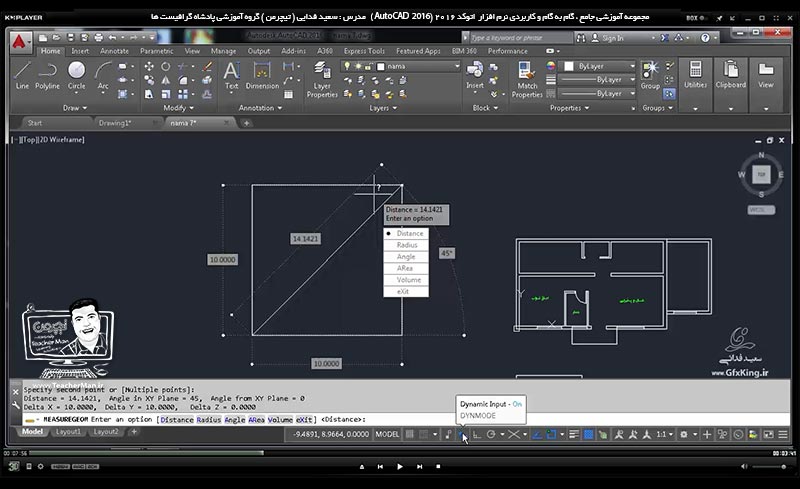Select the Text annotation tool

[x=232, y=75]
